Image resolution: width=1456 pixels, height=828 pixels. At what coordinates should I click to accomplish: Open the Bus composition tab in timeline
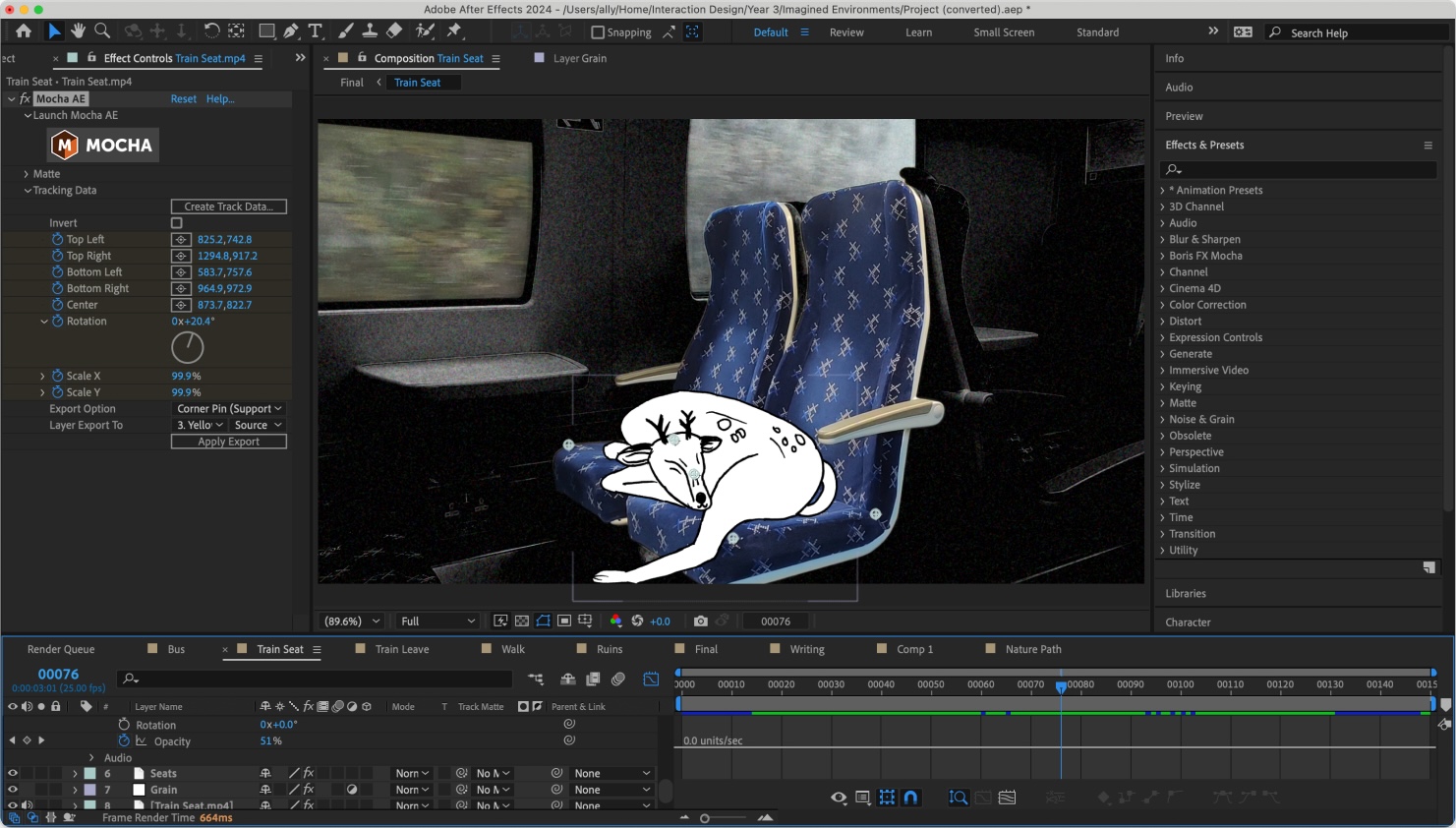click(x=176, y=649)
